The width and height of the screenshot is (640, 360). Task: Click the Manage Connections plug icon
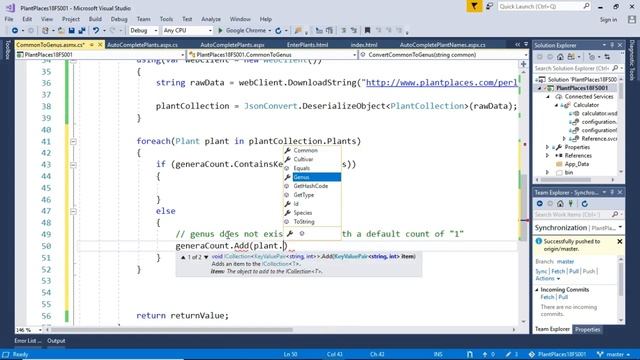(x=571, y=204)
